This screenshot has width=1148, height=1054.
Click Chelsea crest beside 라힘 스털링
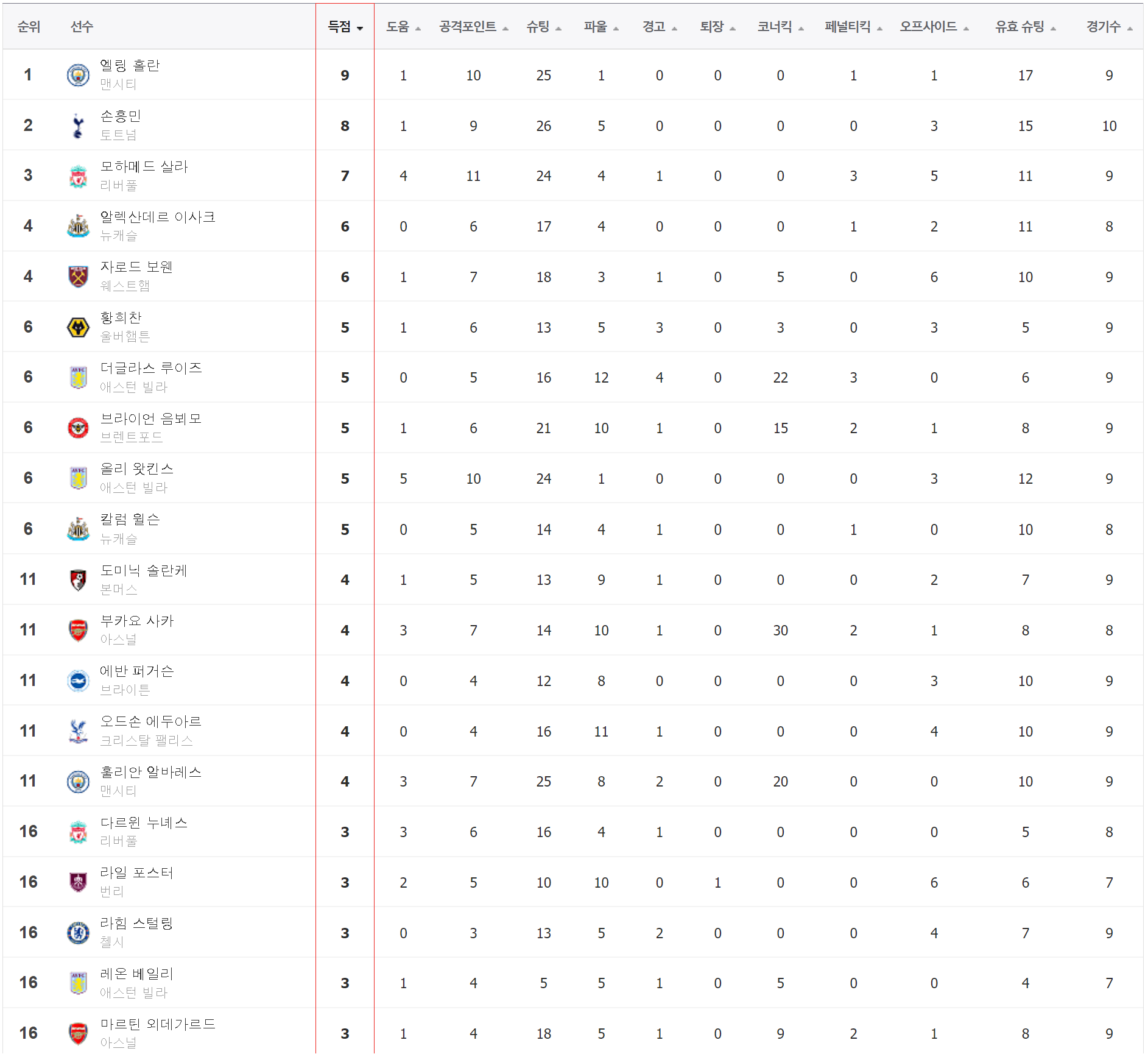coord(78,933)
